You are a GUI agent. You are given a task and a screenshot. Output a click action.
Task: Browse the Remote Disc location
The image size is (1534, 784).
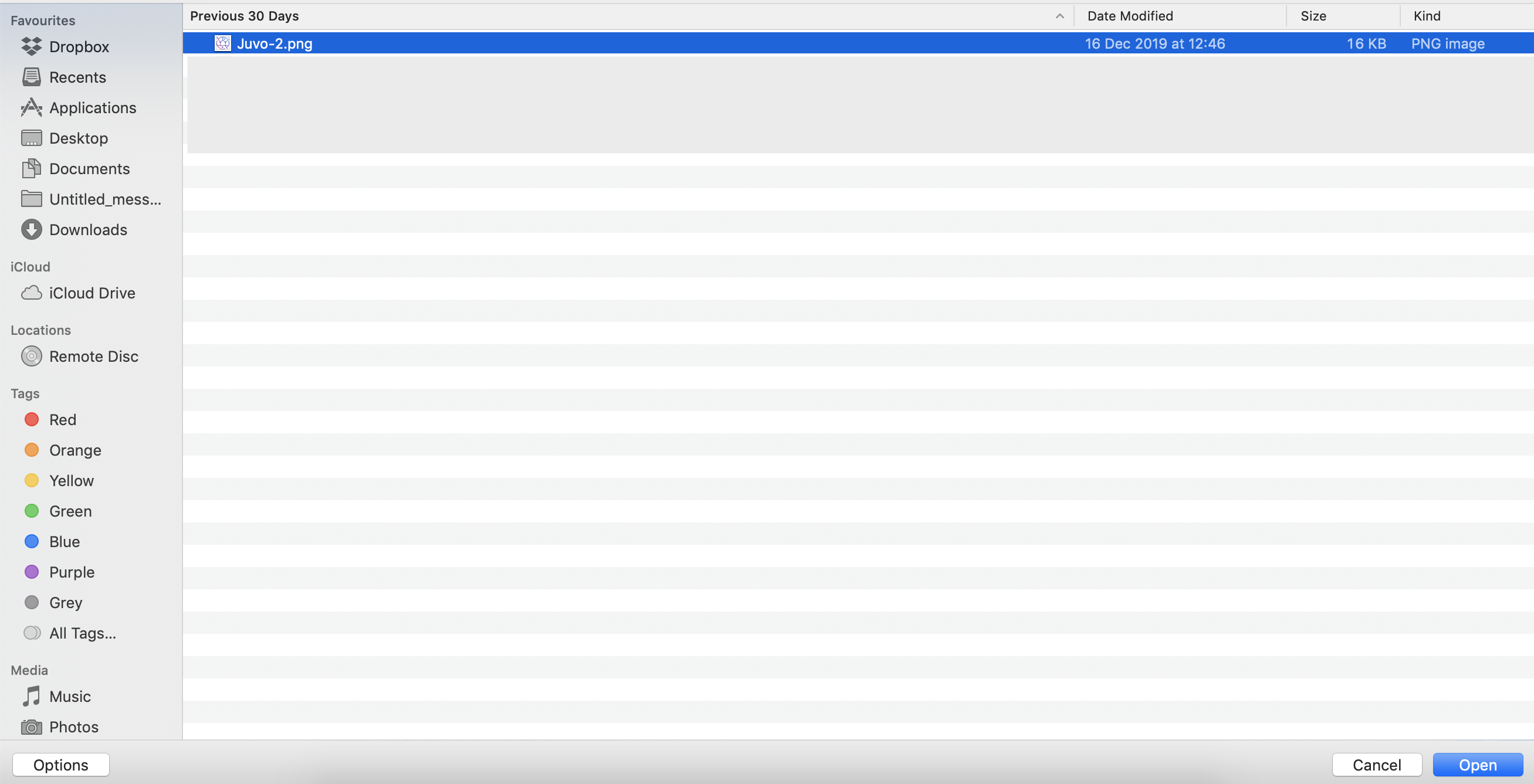coord(94,356)
